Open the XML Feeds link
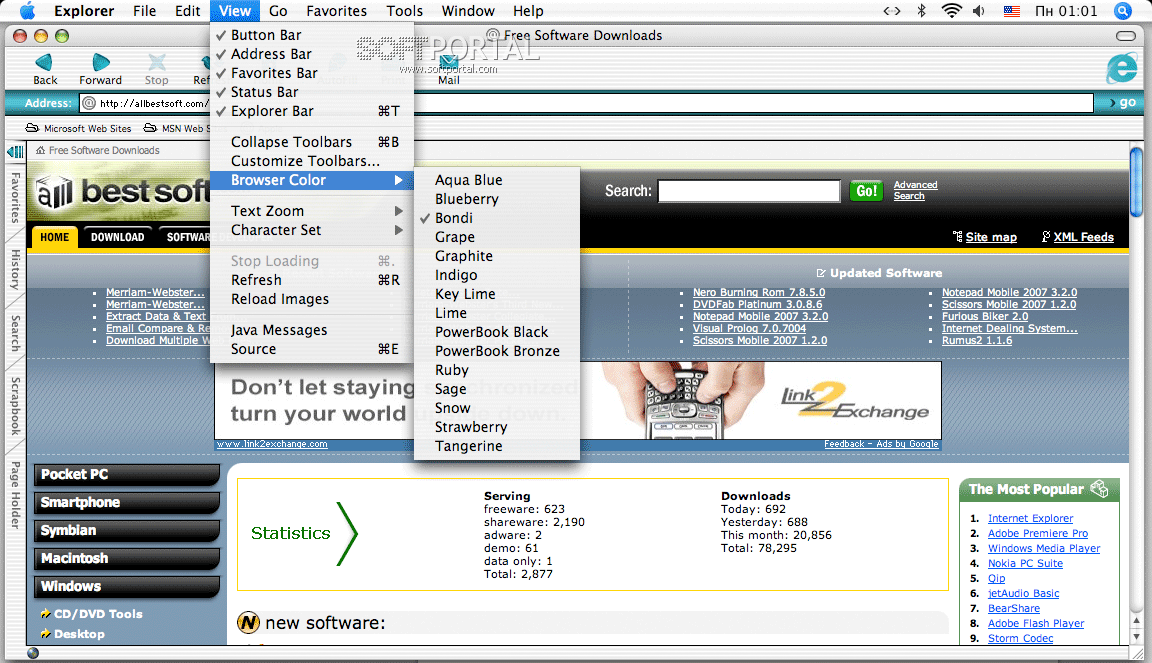The image size is (1152, 663). click(1084, 237)
